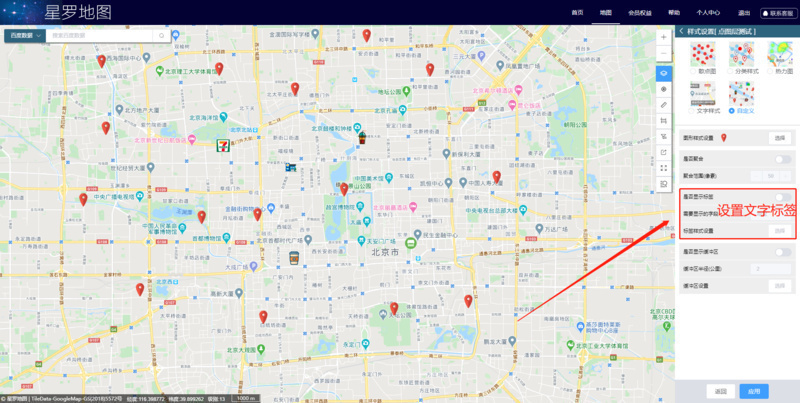Click red pin near 北京理工大学体育馆
This screenshot has height=403, width=800.
pos(219,68)
